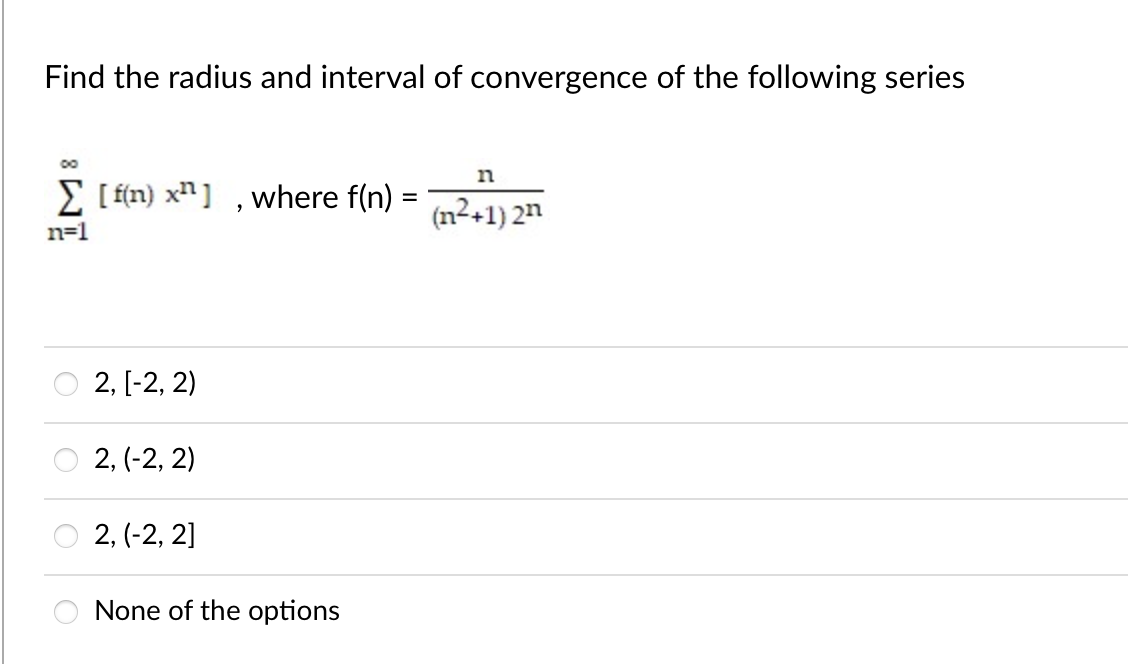The height and width of the screenshot is (664, 1128).
Task: Click the question heading about radius of convergence
Action: click(504, 77)
